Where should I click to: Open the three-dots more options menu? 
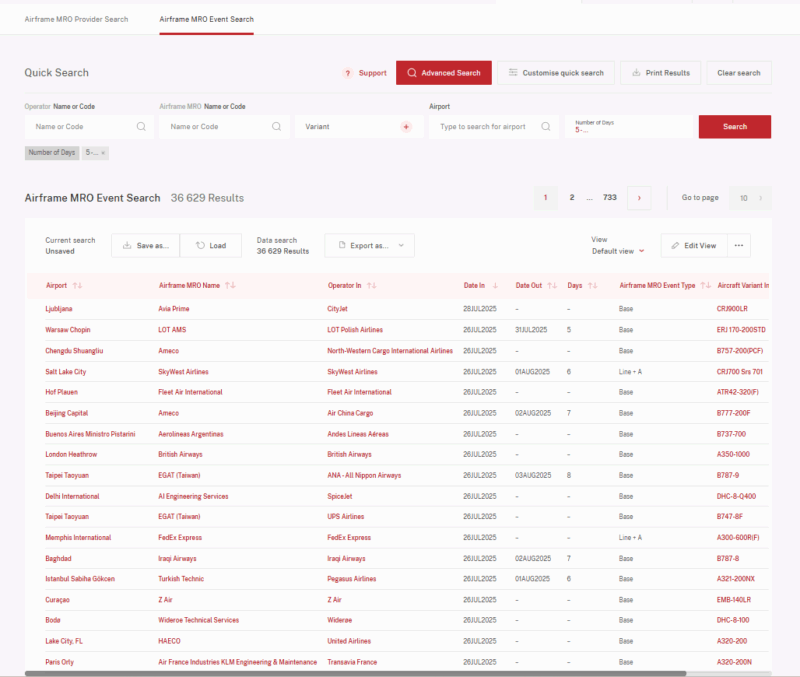tap(739, 245)
